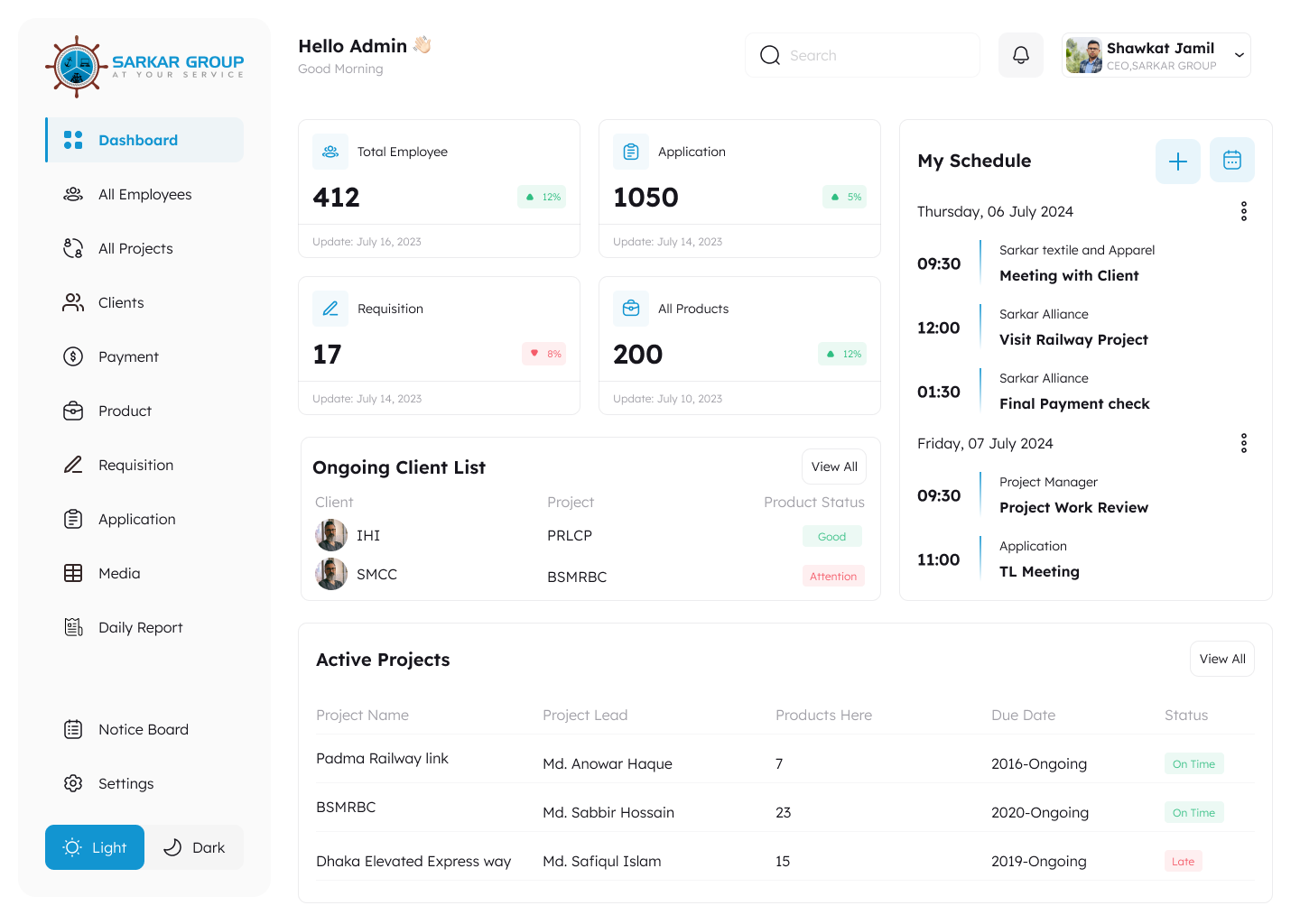Open Final Payment check entry

(x=1074, y=403)
